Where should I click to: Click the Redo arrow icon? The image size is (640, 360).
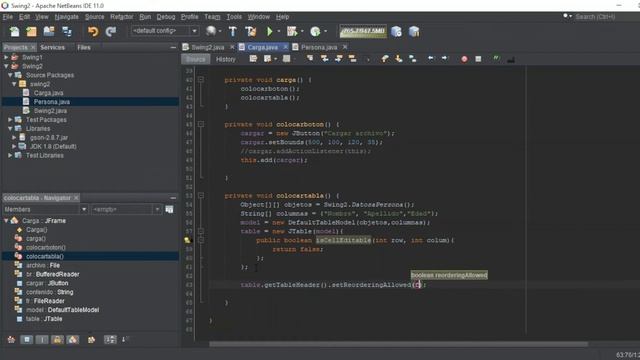pyautogui.click(x=111, y=31)
